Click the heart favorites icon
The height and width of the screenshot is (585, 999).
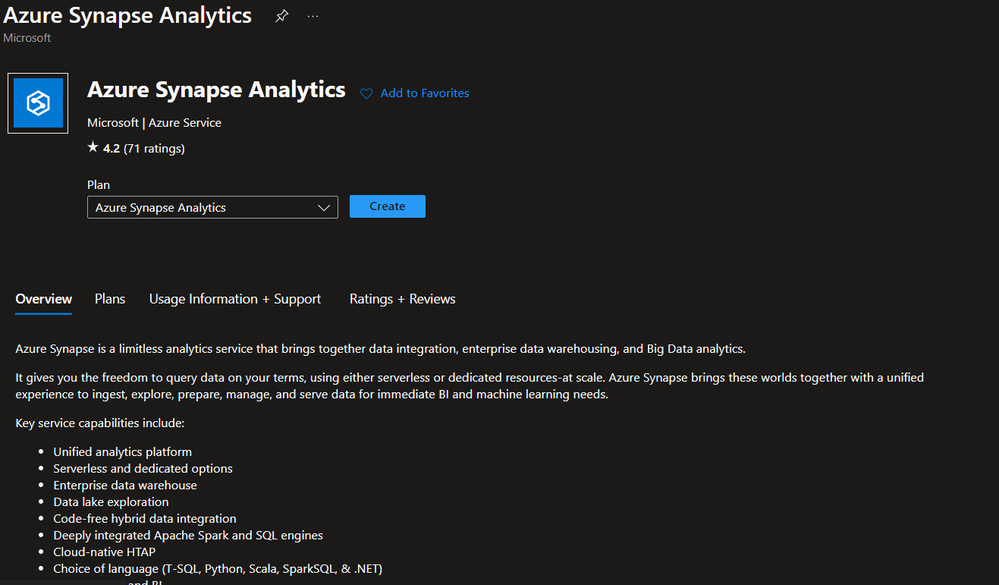click(x=366, y=94)
